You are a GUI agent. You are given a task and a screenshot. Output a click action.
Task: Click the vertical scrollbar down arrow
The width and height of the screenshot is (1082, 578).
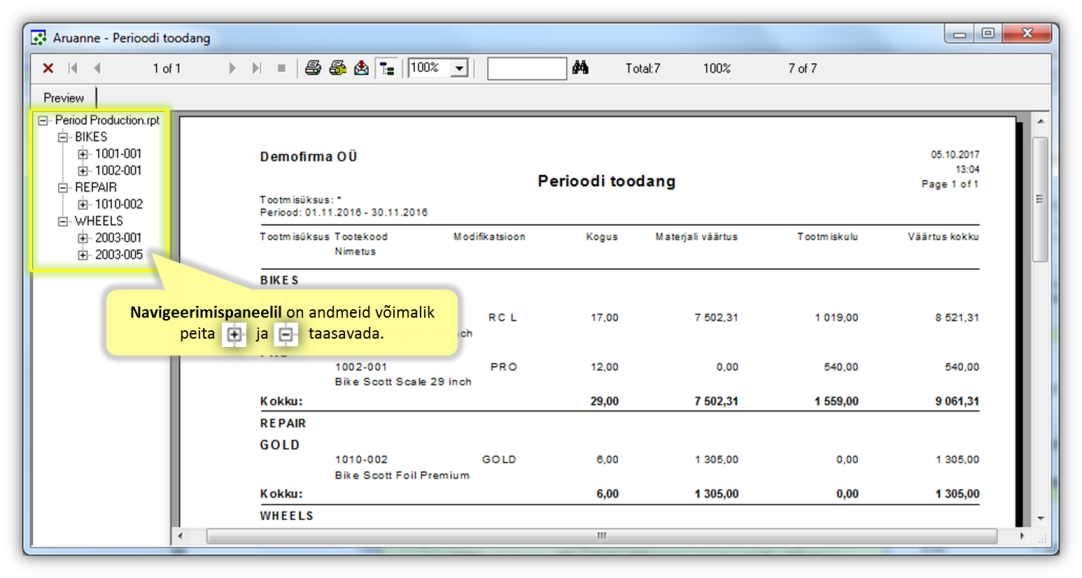point(1040,519)
